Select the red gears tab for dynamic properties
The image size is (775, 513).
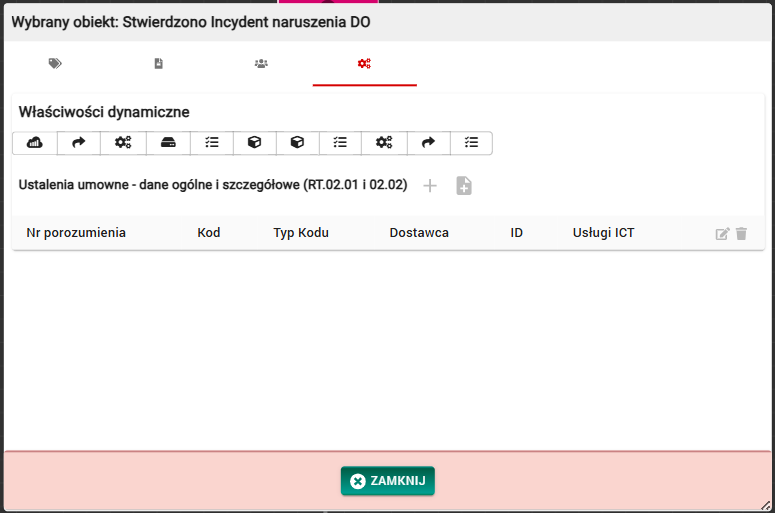point(364,64)
